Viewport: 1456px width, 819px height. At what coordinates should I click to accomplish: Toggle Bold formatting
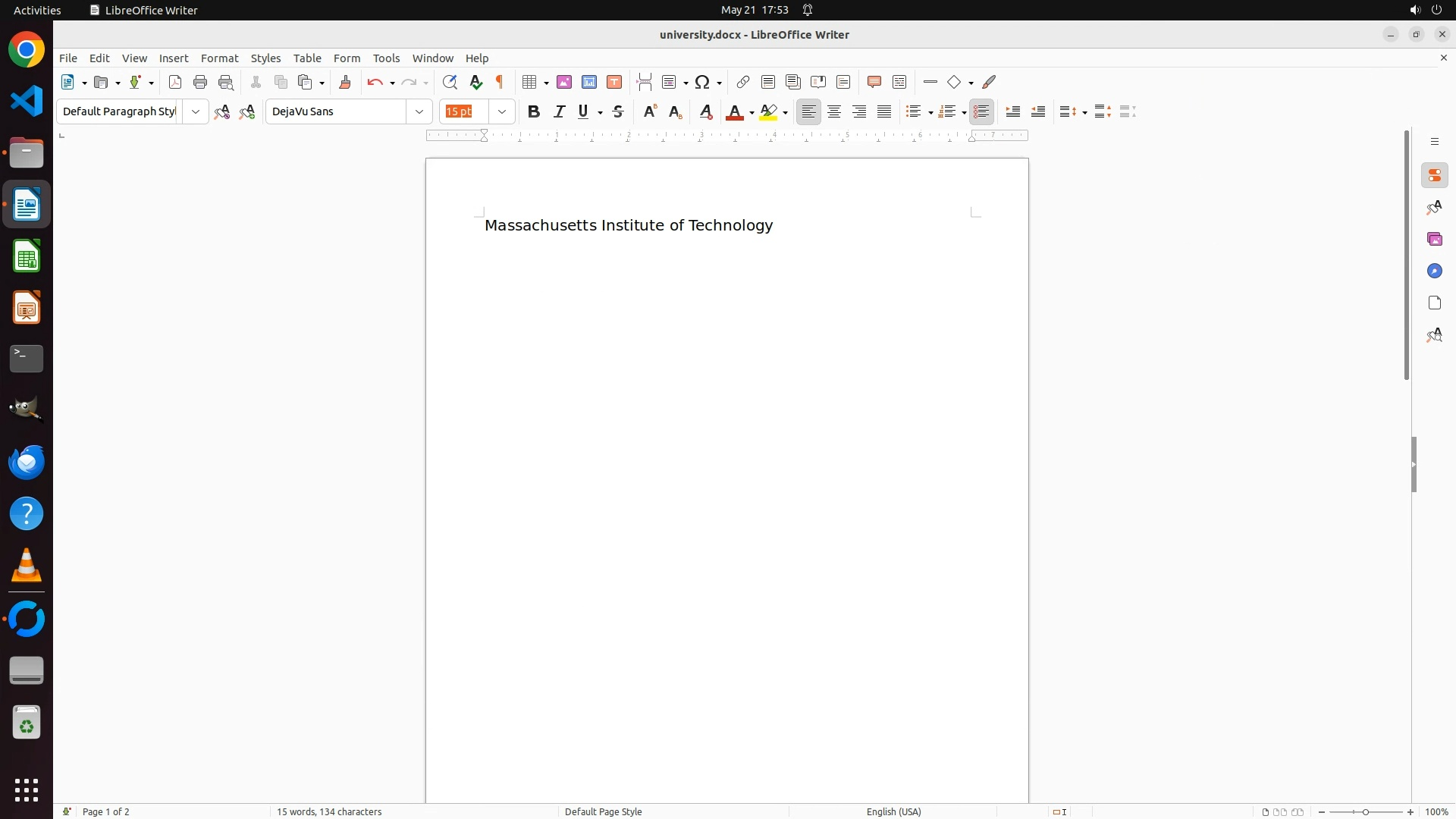[x=534, y=111]
